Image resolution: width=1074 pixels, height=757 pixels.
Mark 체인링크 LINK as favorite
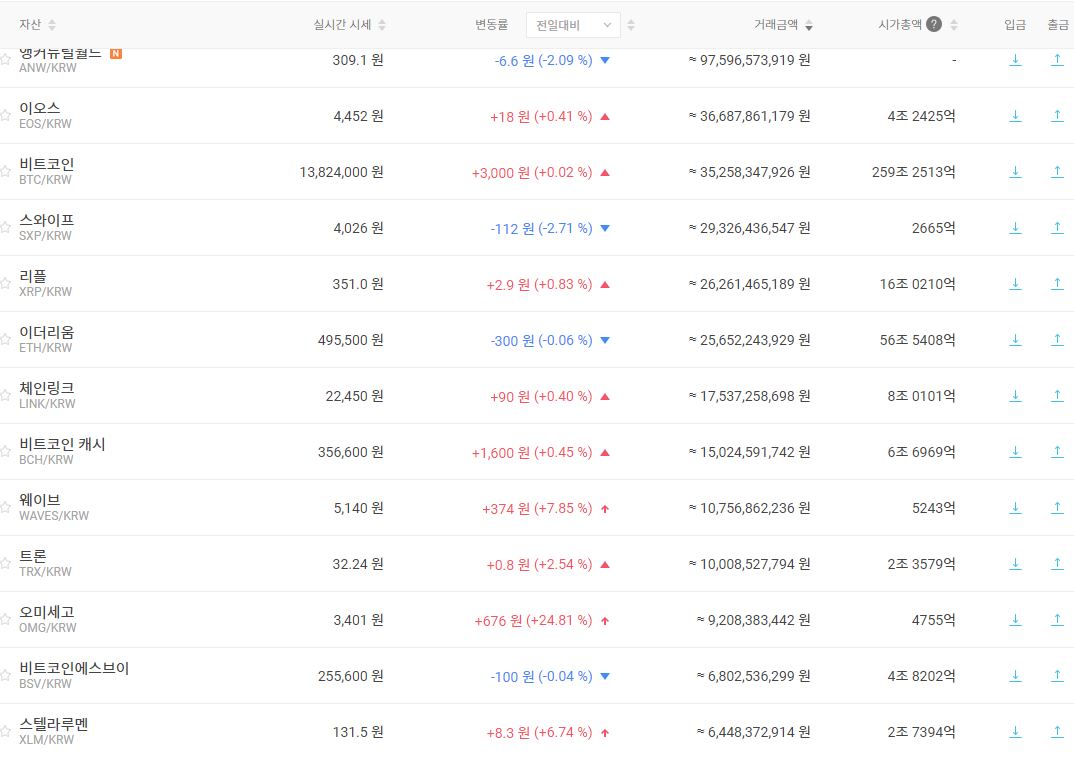pyautogui.click(x=5, y=396)
